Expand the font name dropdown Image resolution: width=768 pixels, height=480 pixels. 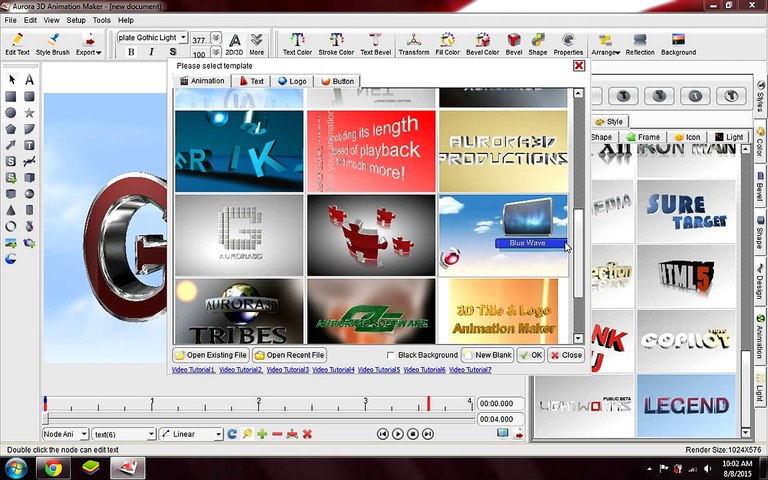[183, 37]
